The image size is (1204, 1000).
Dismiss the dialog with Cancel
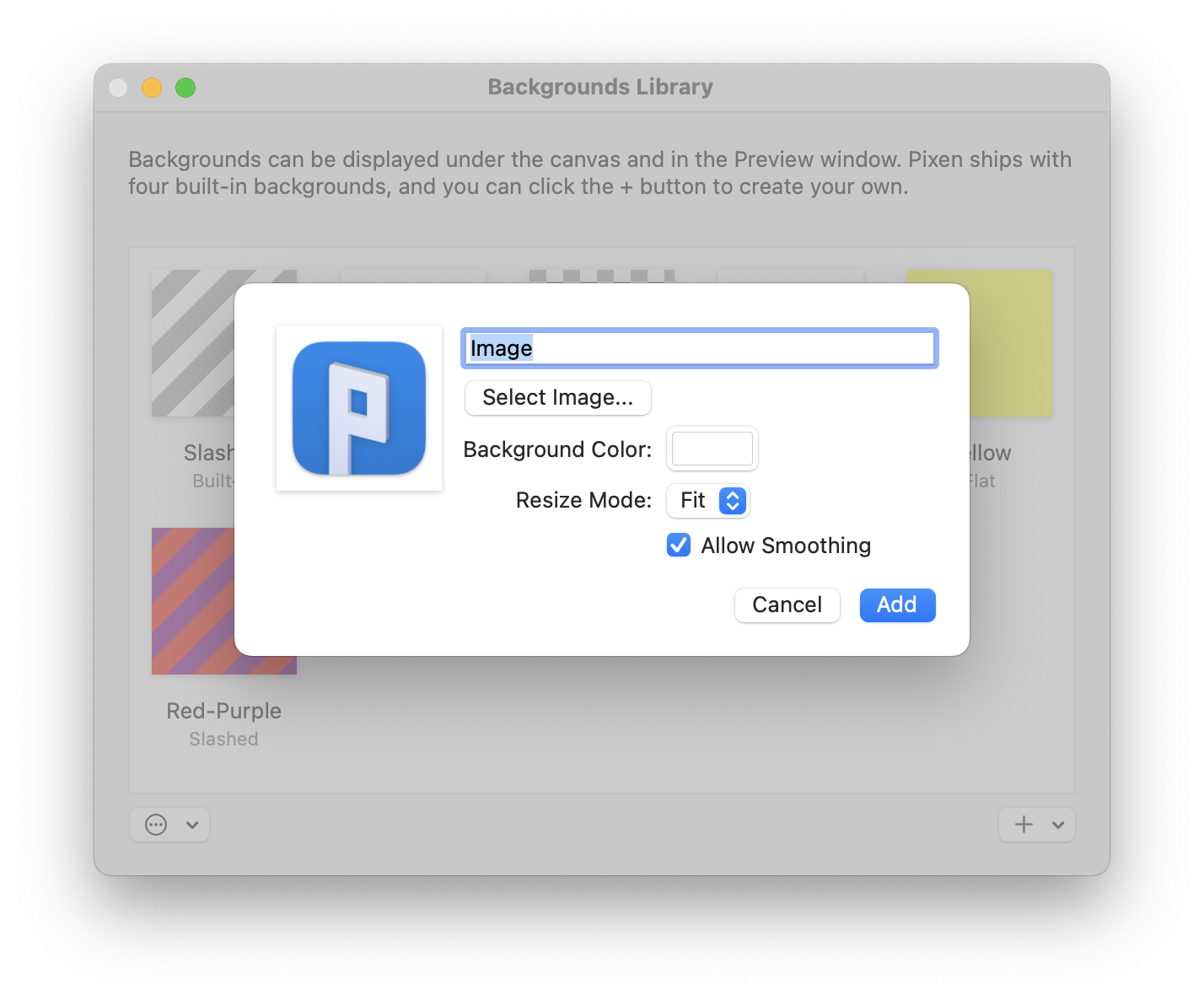787,605
